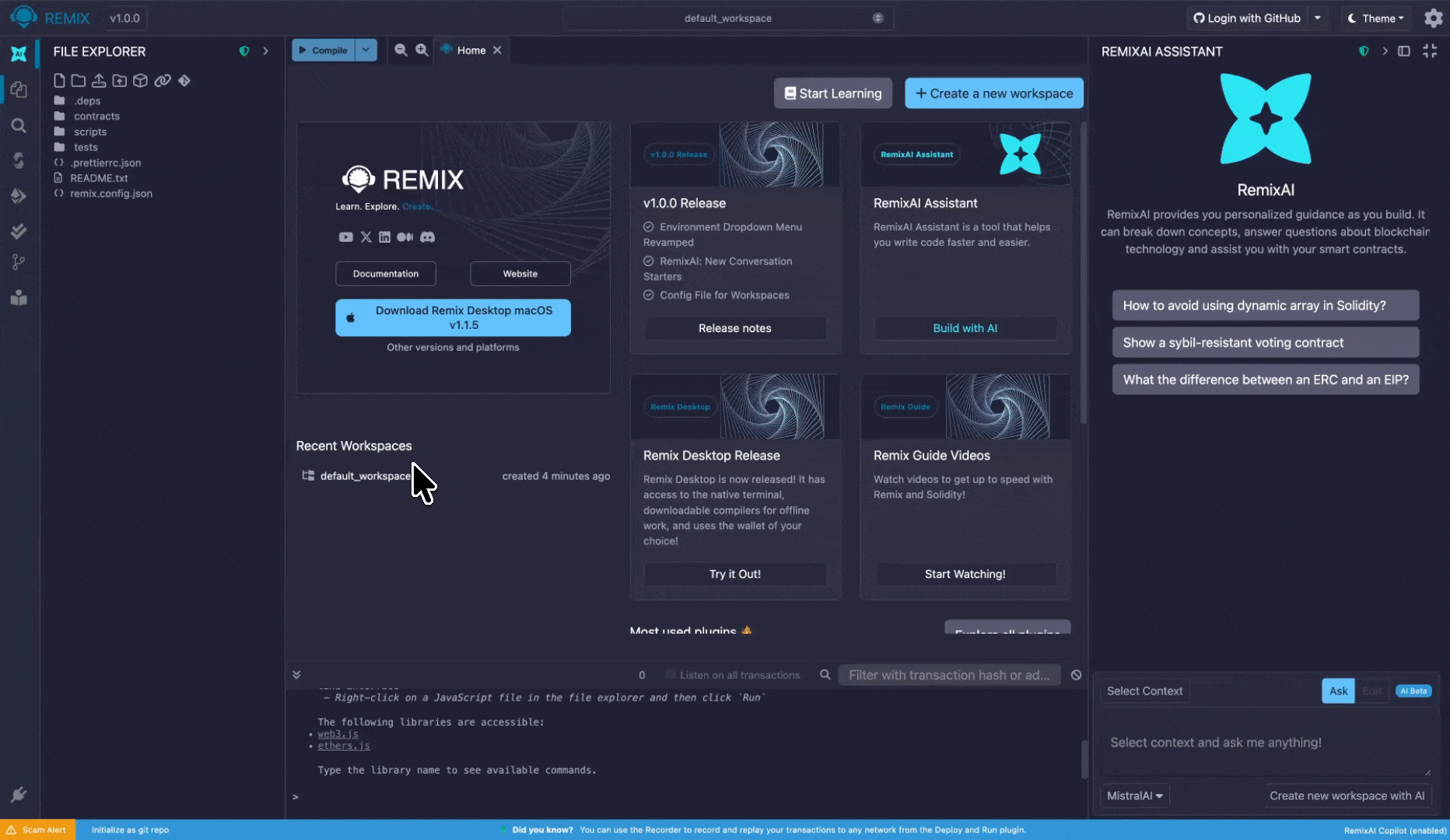This screenshot has height=840, width=1450.
Task: Click Start Learning button
Action: click(x=832, y=93)
